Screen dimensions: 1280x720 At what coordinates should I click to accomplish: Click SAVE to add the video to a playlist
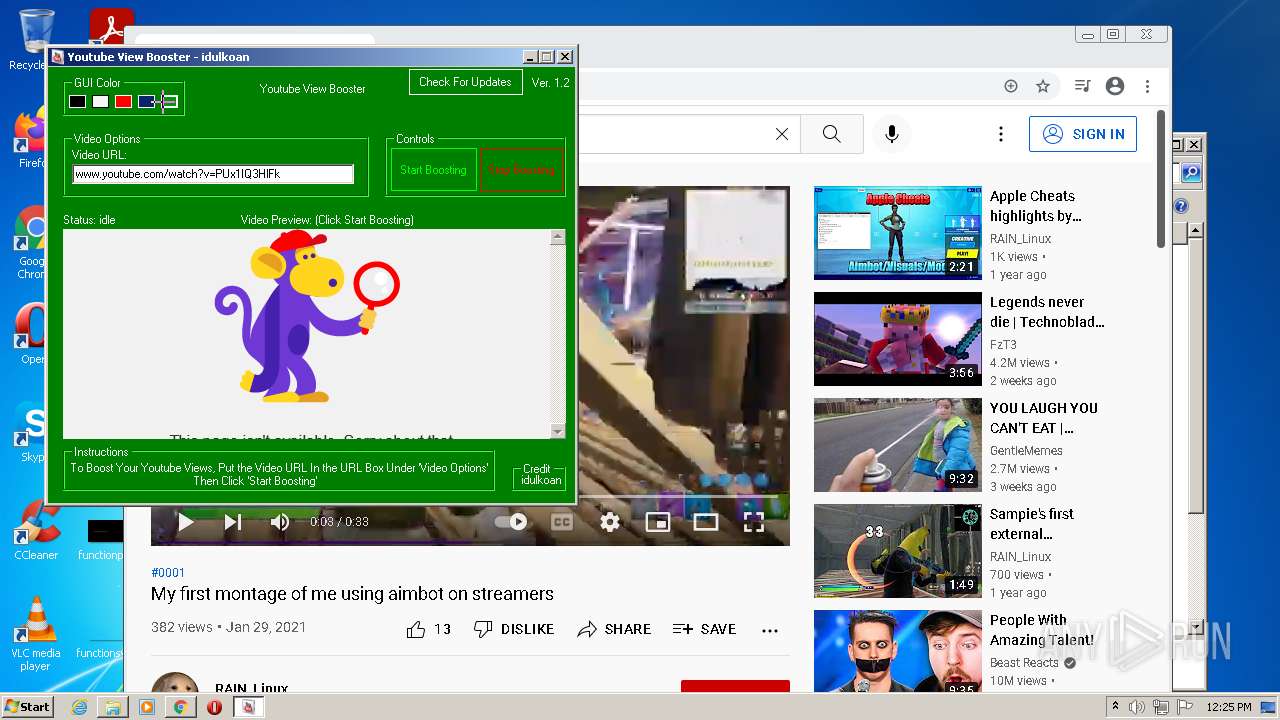pyautogui.click(x=704, y=629)
